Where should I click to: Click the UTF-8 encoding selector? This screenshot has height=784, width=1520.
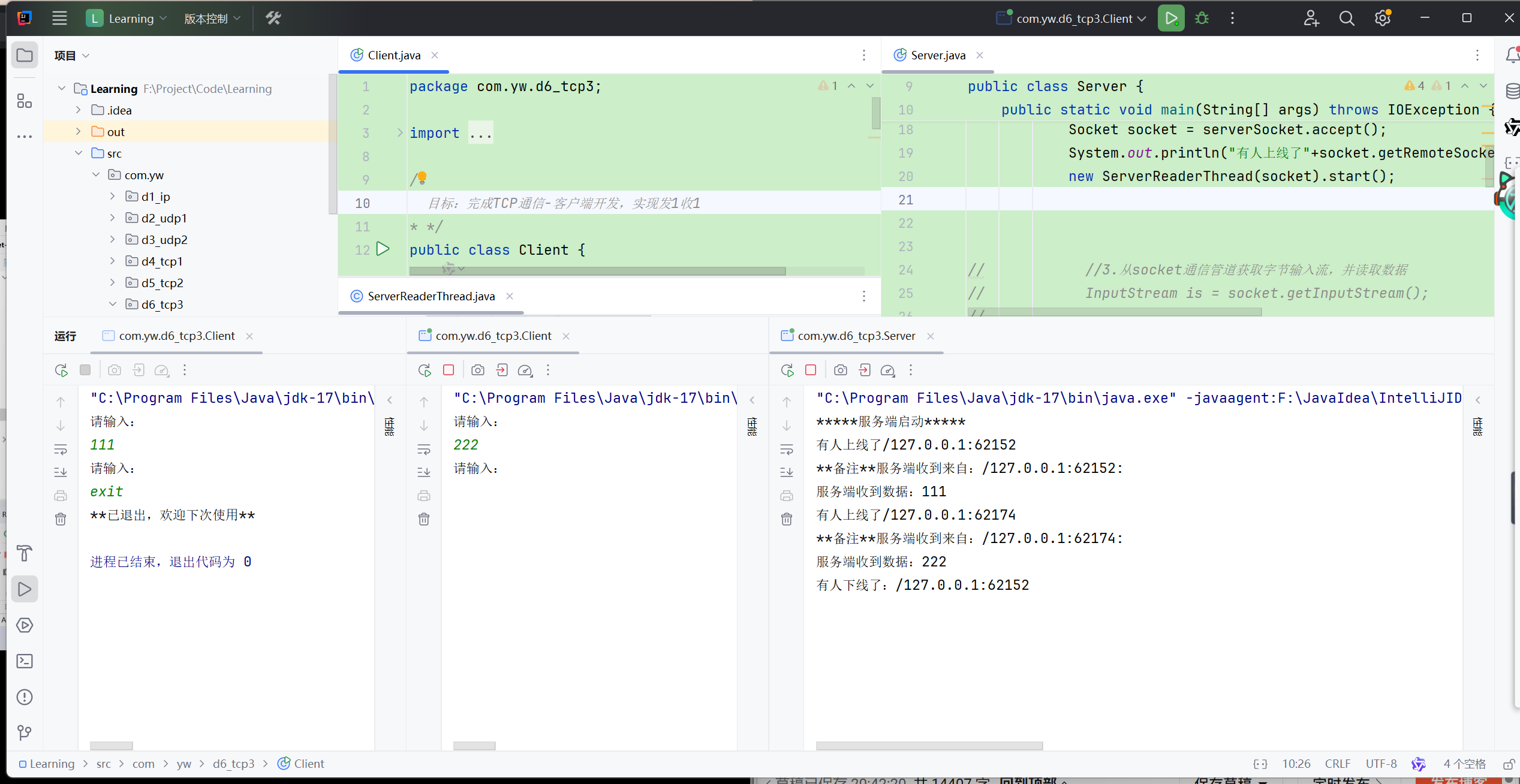(x=1380, y=764)
